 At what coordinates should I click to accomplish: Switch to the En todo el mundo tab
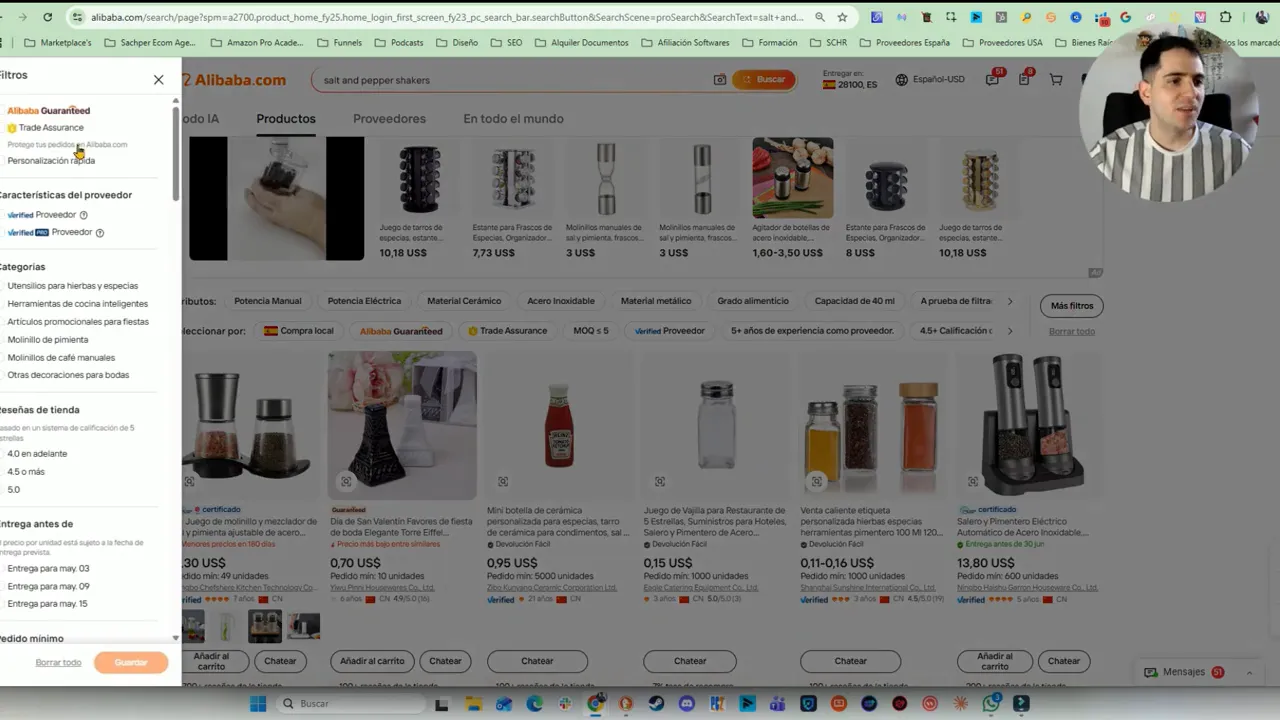pos(513,119)
